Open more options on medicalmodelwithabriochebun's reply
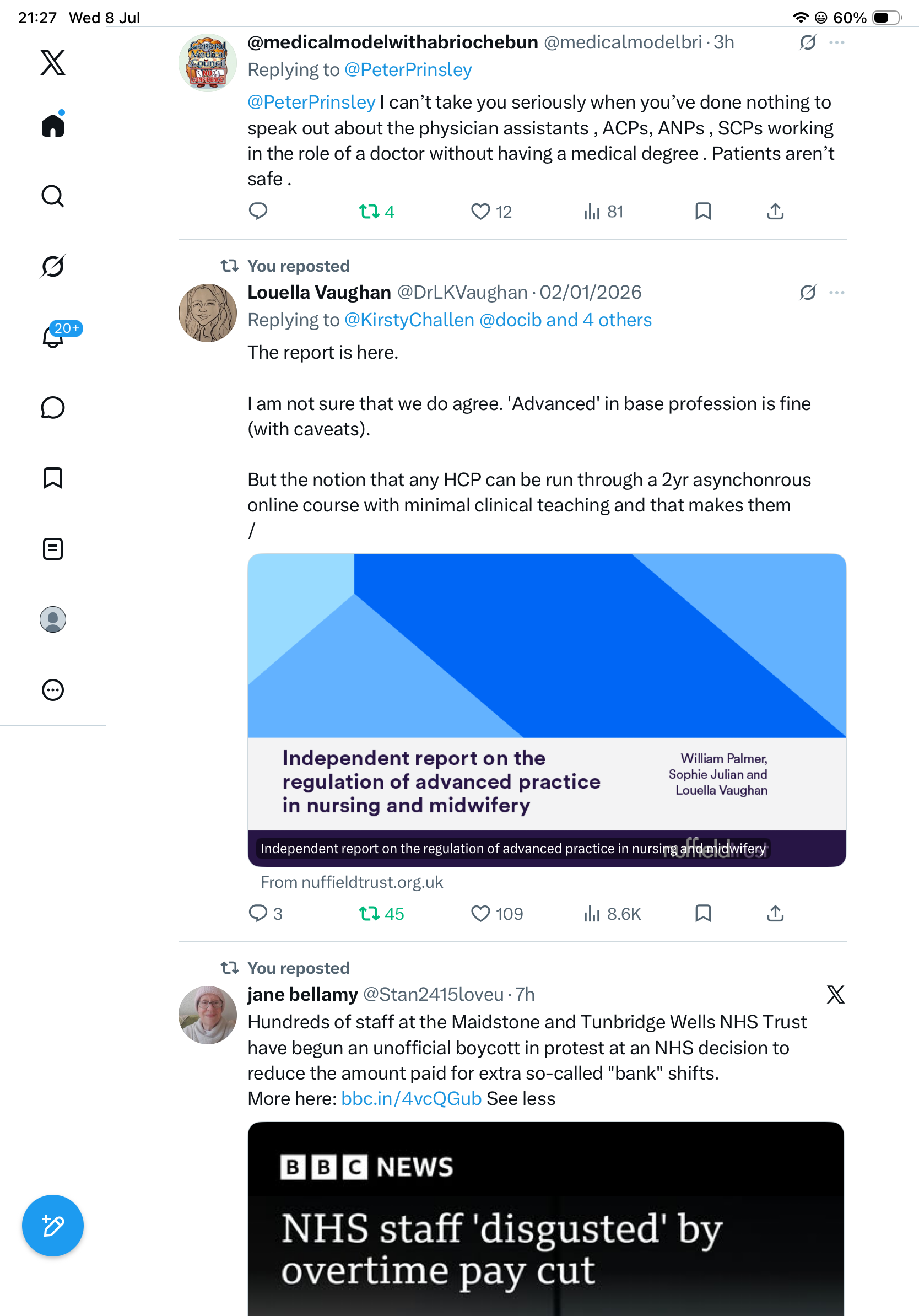This screenshot has height=1316, width=919. pos(836,42)
